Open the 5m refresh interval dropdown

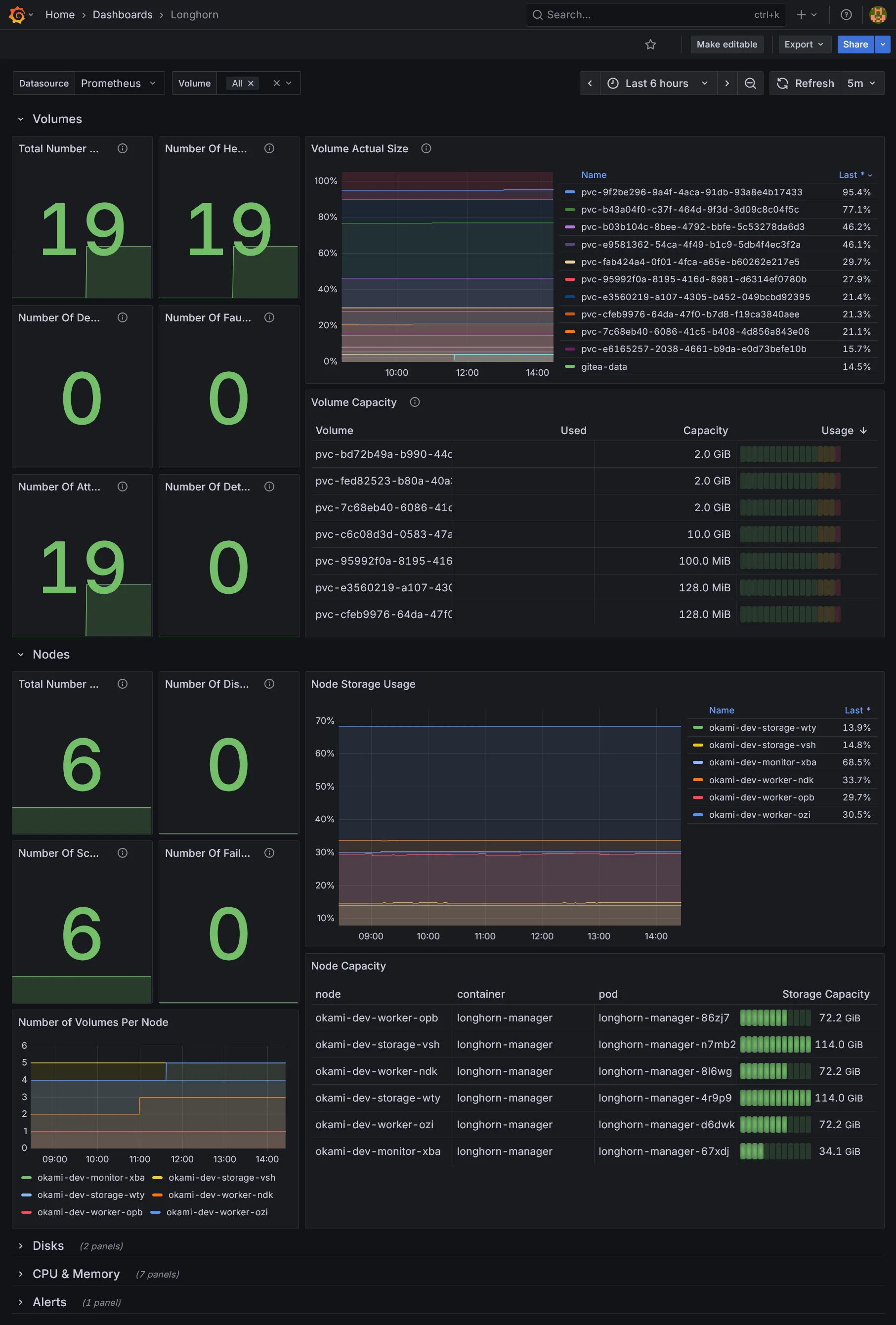860,83
